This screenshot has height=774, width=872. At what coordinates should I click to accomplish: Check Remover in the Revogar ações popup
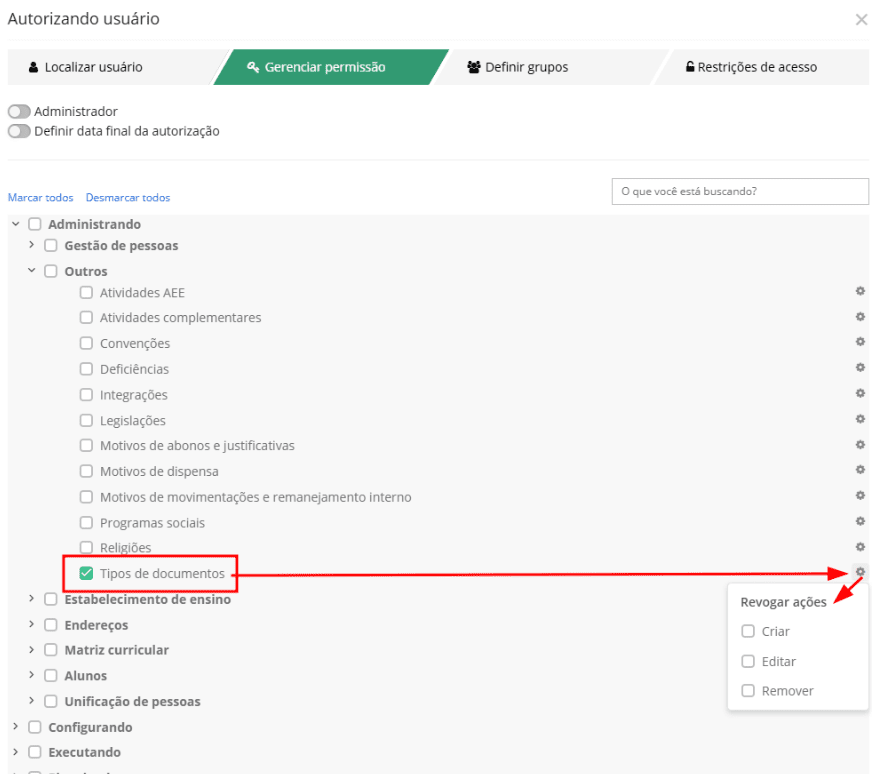coord(748,691)
